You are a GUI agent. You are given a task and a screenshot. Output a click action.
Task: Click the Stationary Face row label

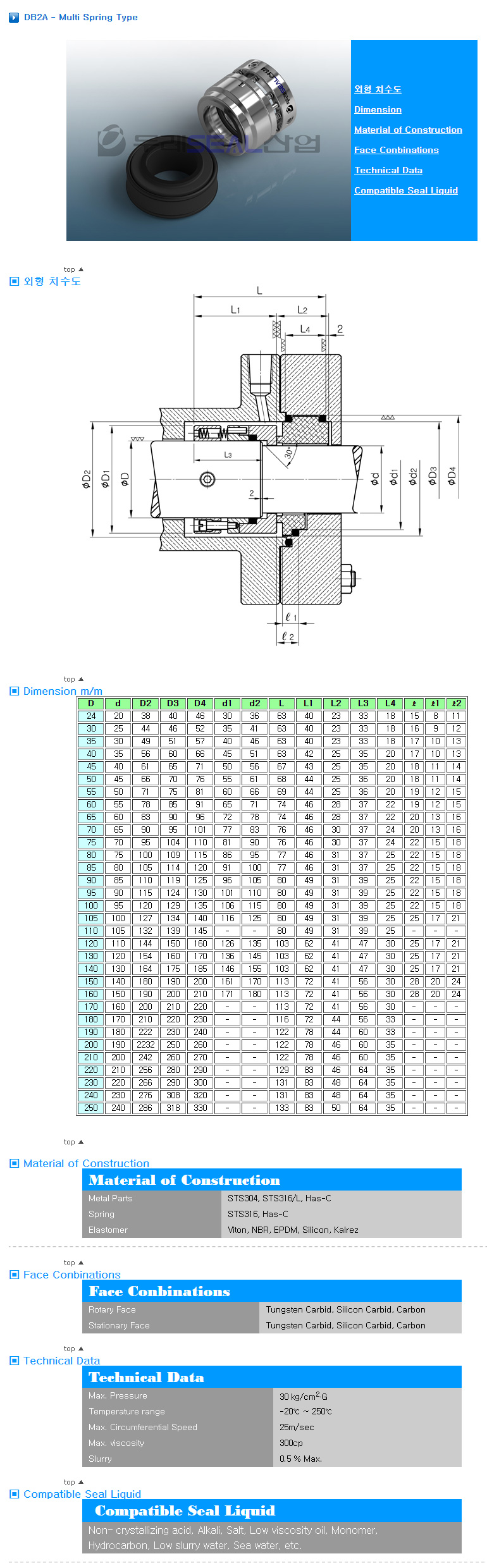point(119,1325)
